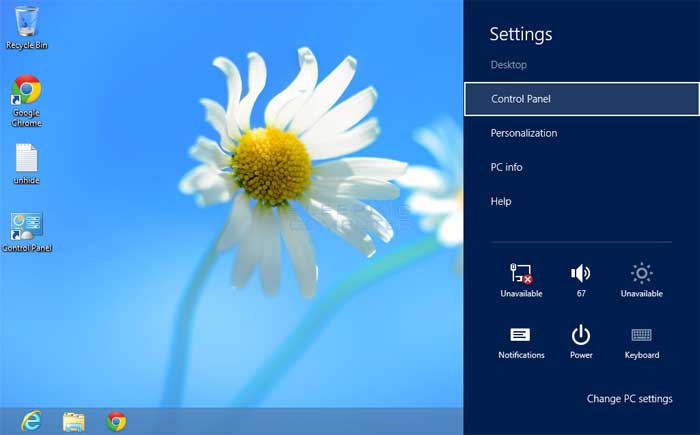Screen dimensions: 700x435
Task: Open the Power options icon
Action: click(x=581, y=343)
